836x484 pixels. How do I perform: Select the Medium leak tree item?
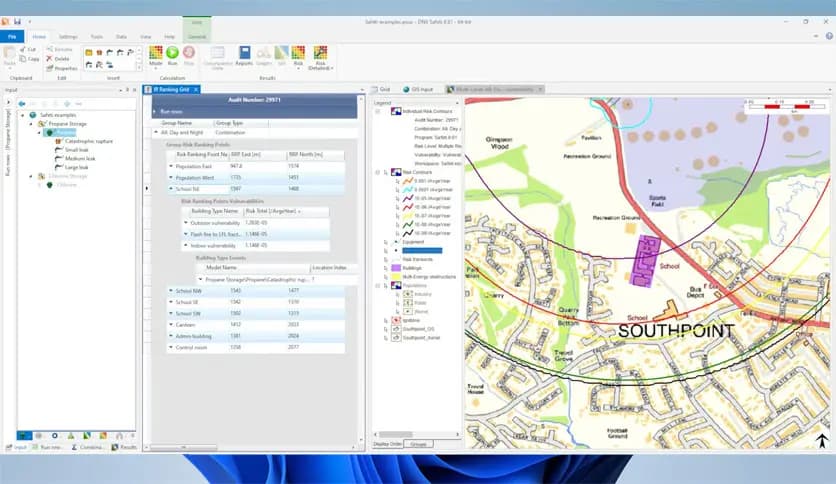click(80, 158)
